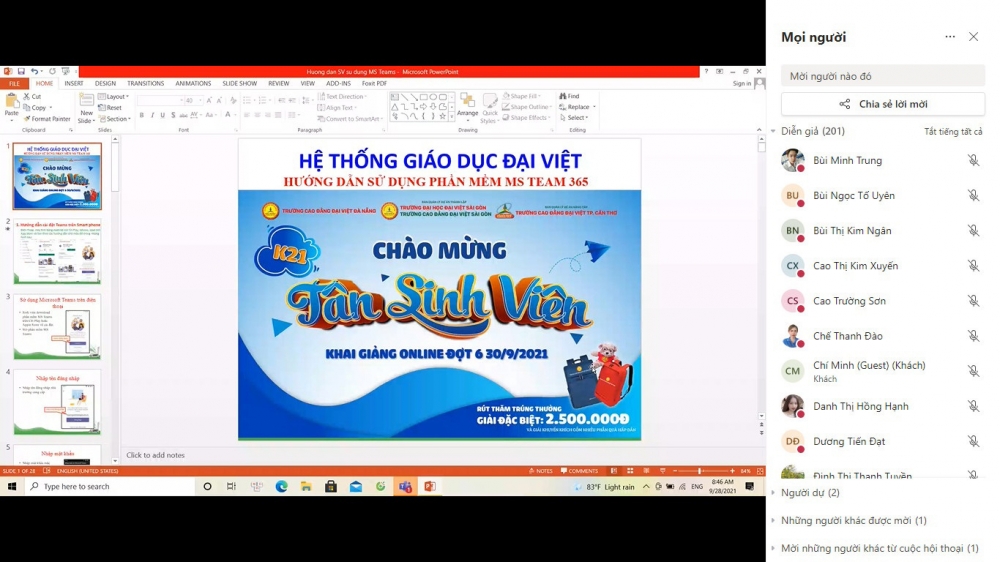Open Microsoft Teams from the taskbar
The height and width of the screenshot is (562, 1000).
pyautogui.click(x=405, y=486)
